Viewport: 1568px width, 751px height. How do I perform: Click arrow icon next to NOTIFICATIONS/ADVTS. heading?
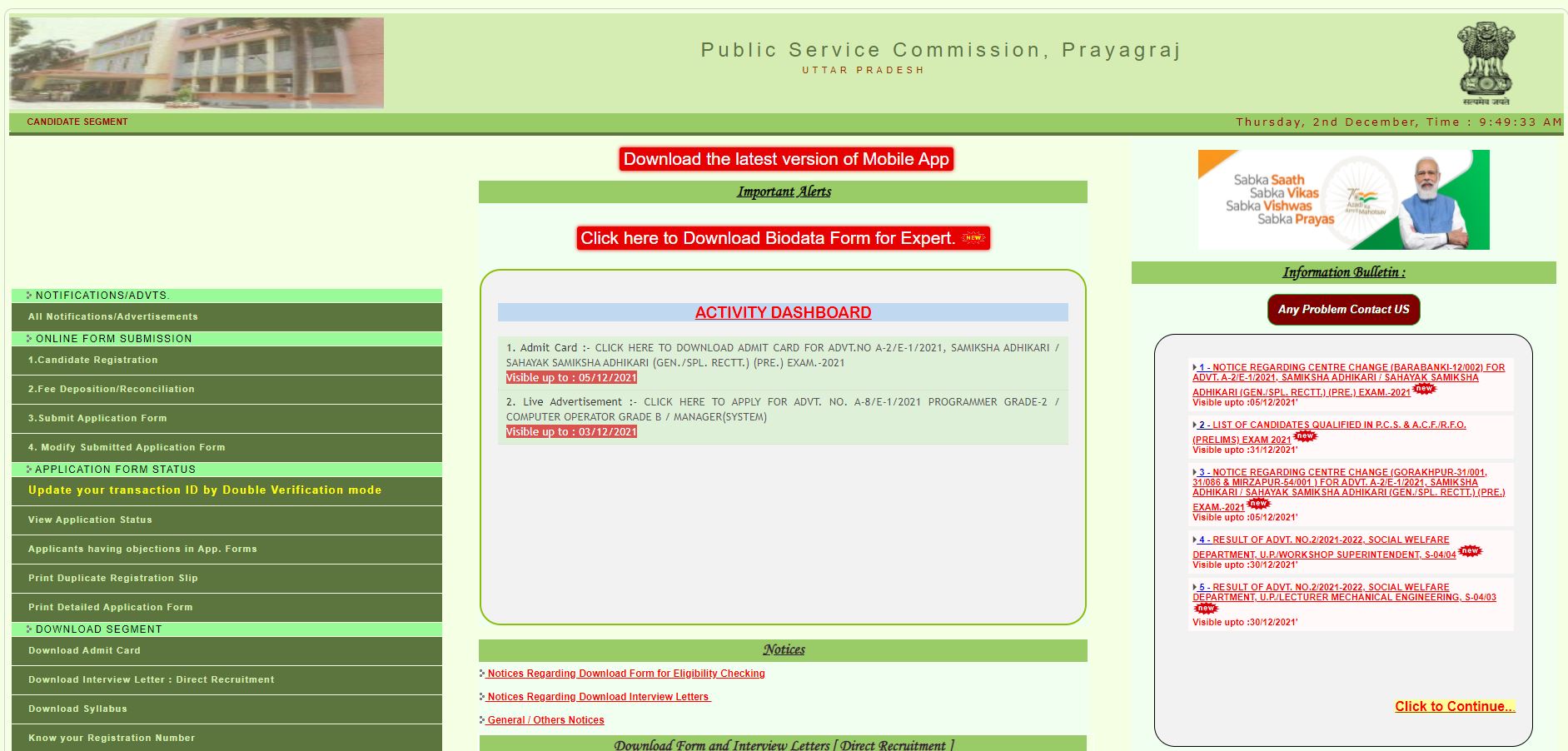29,296
